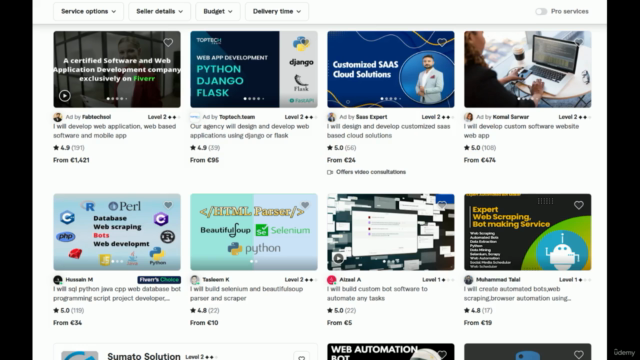Favorite the Hussain M gig heart icon
The image size is (640, 360).
pyautogui.click(x=168, y=205)
